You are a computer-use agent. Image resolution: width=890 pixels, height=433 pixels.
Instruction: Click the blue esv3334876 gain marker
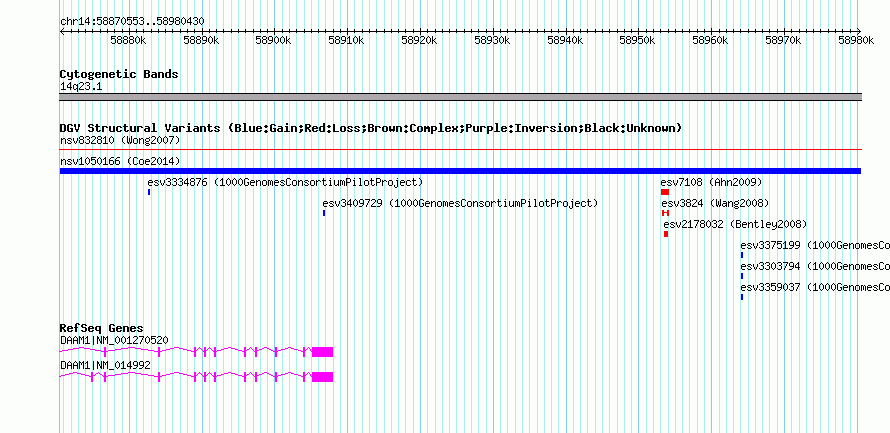149,192
